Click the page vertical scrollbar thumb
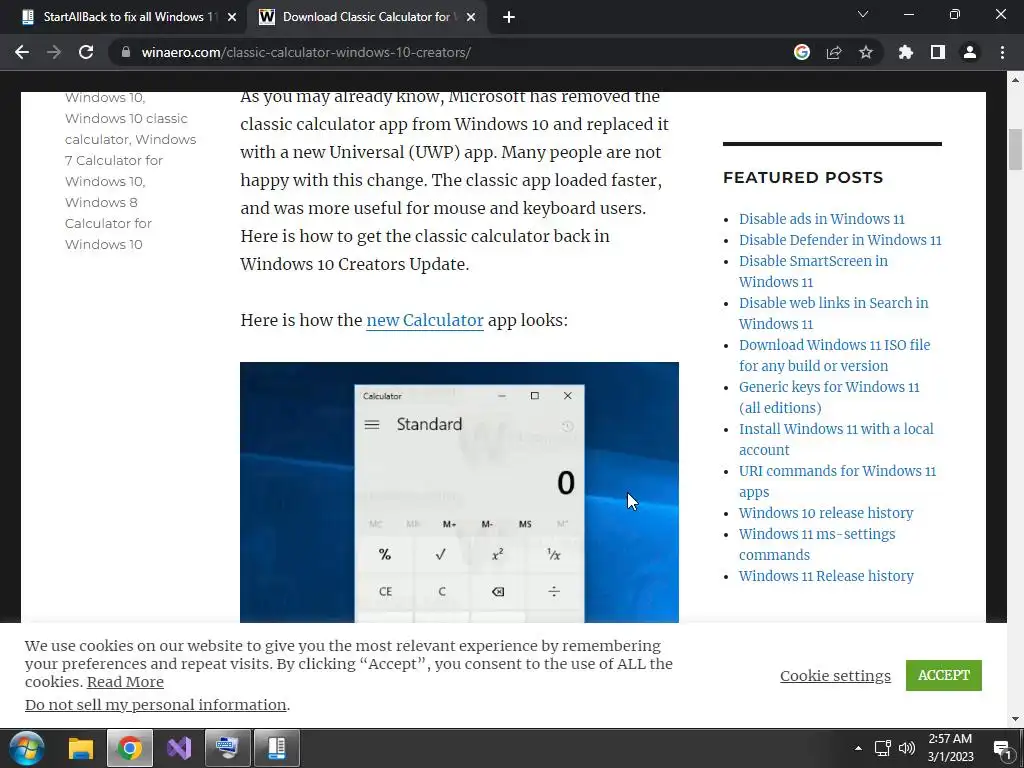1024x768 pixels. (1015, 149)
